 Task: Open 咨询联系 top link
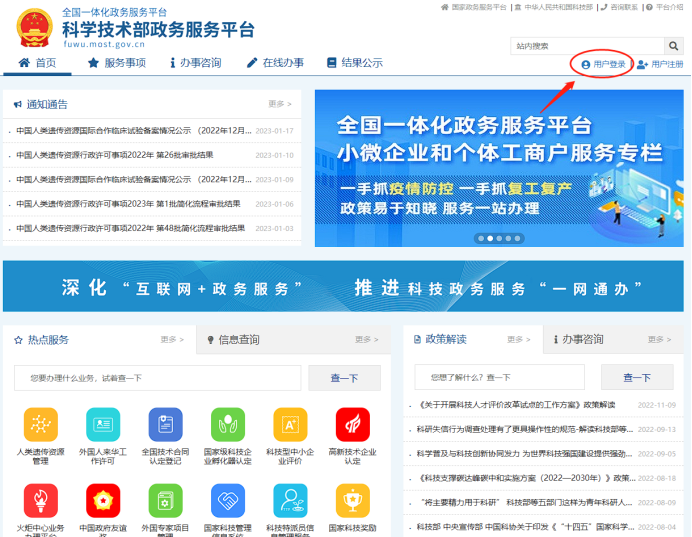click(x=620, y=7)
